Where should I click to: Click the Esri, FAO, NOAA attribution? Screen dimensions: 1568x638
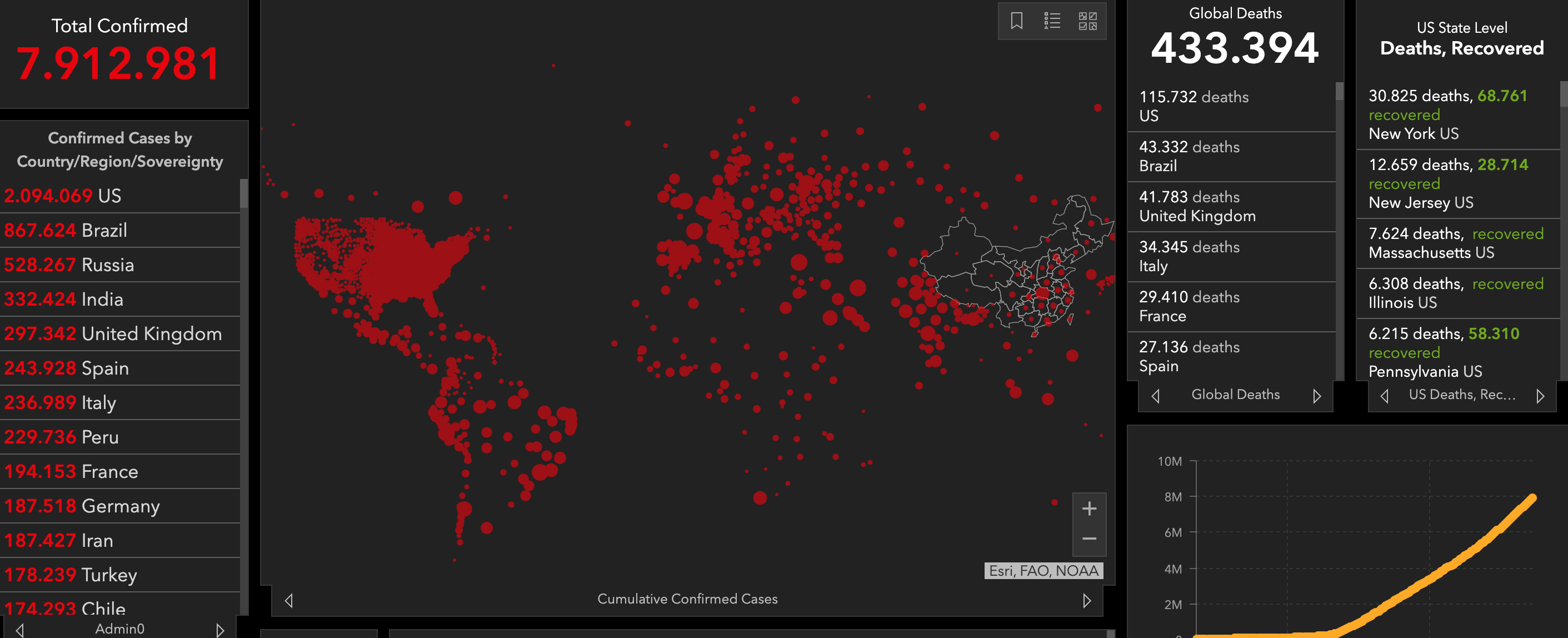[1043, 570]
